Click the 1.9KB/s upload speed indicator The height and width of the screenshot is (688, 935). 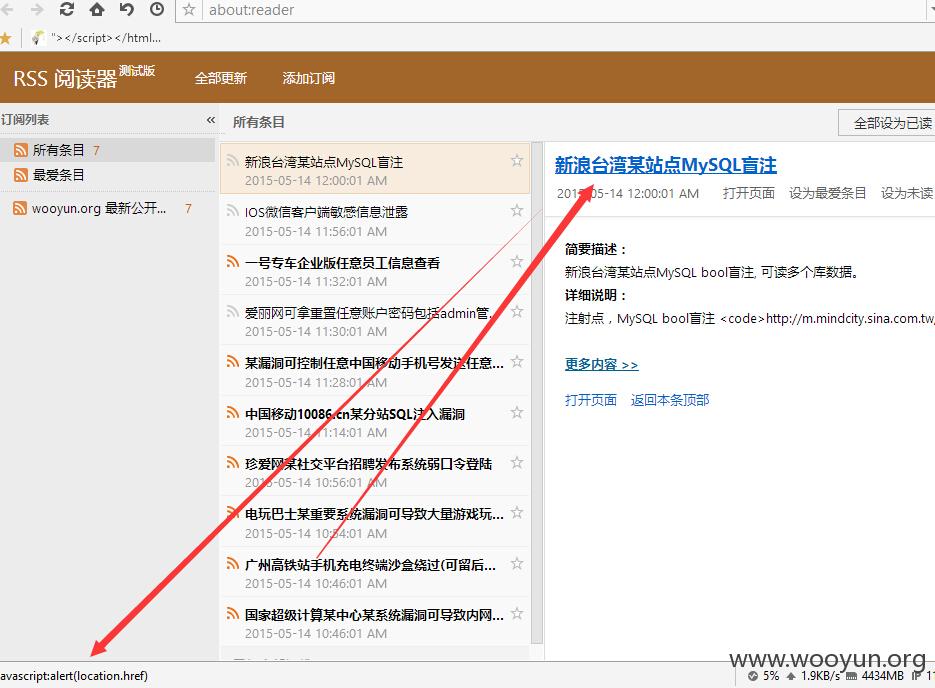[x=813, y=676]
